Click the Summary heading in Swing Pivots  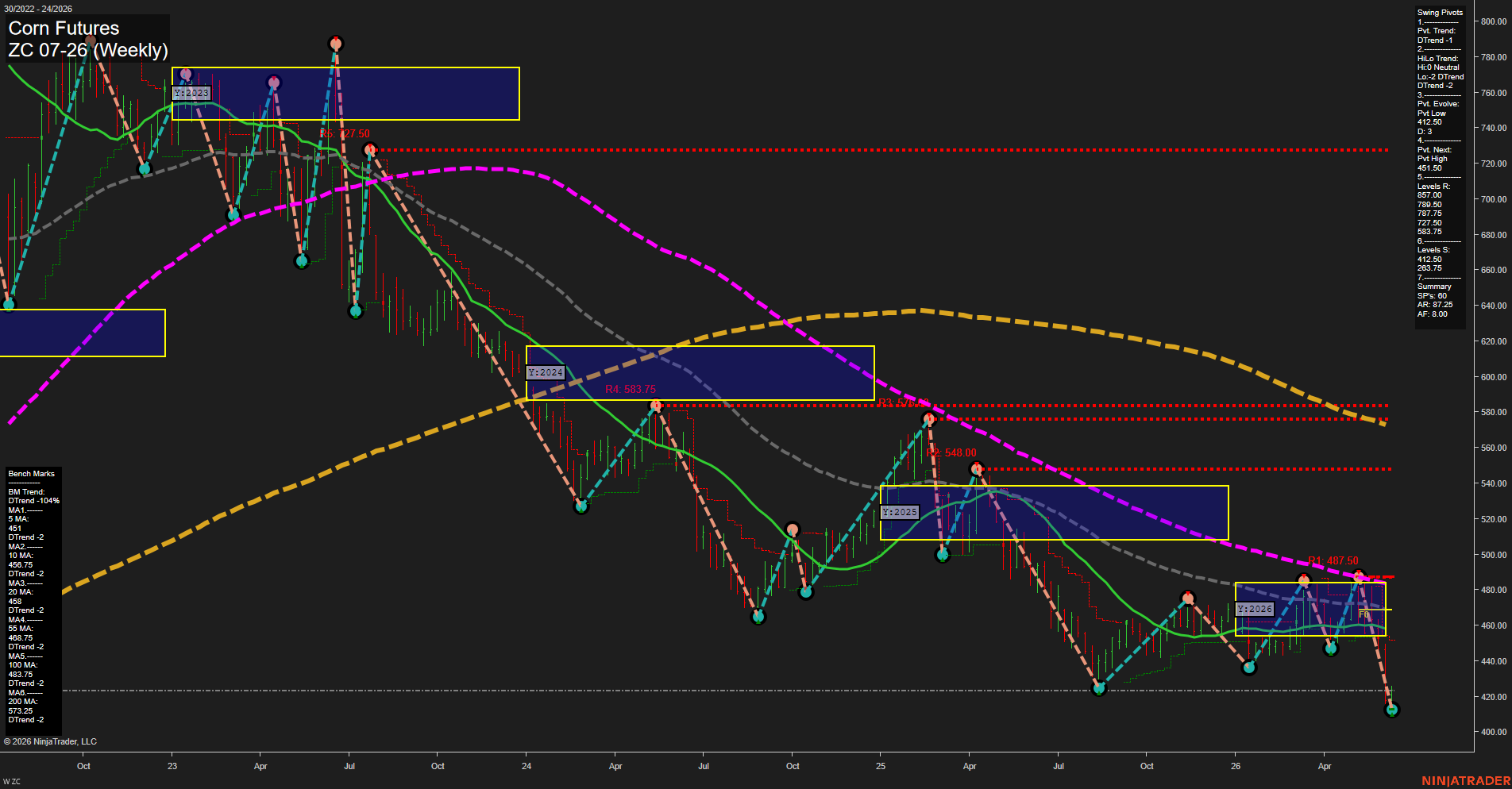pyautogui.click(x=1434, y=287)
